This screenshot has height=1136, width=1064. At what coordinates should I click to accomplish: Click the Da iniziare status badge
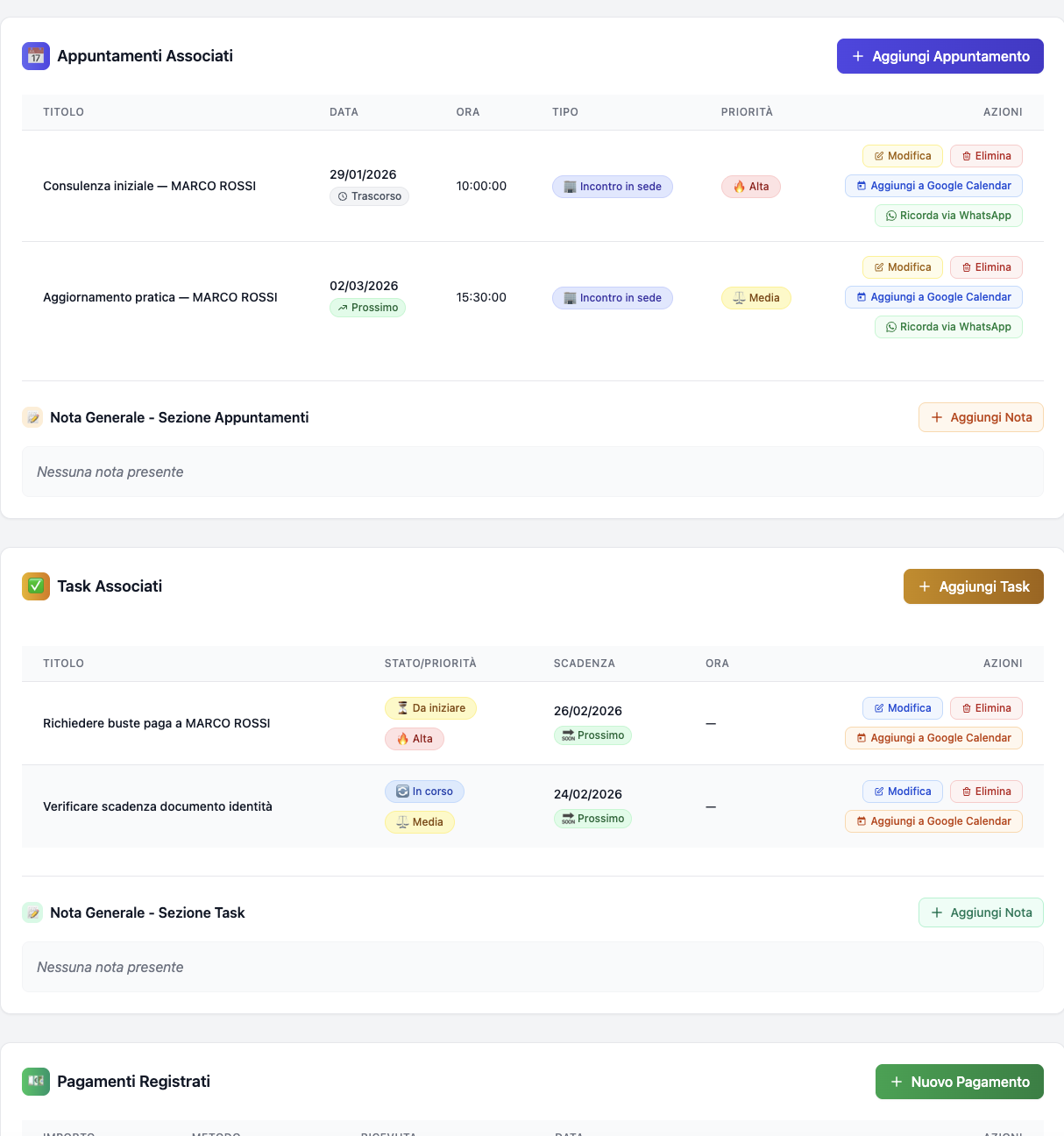[430, 708]
